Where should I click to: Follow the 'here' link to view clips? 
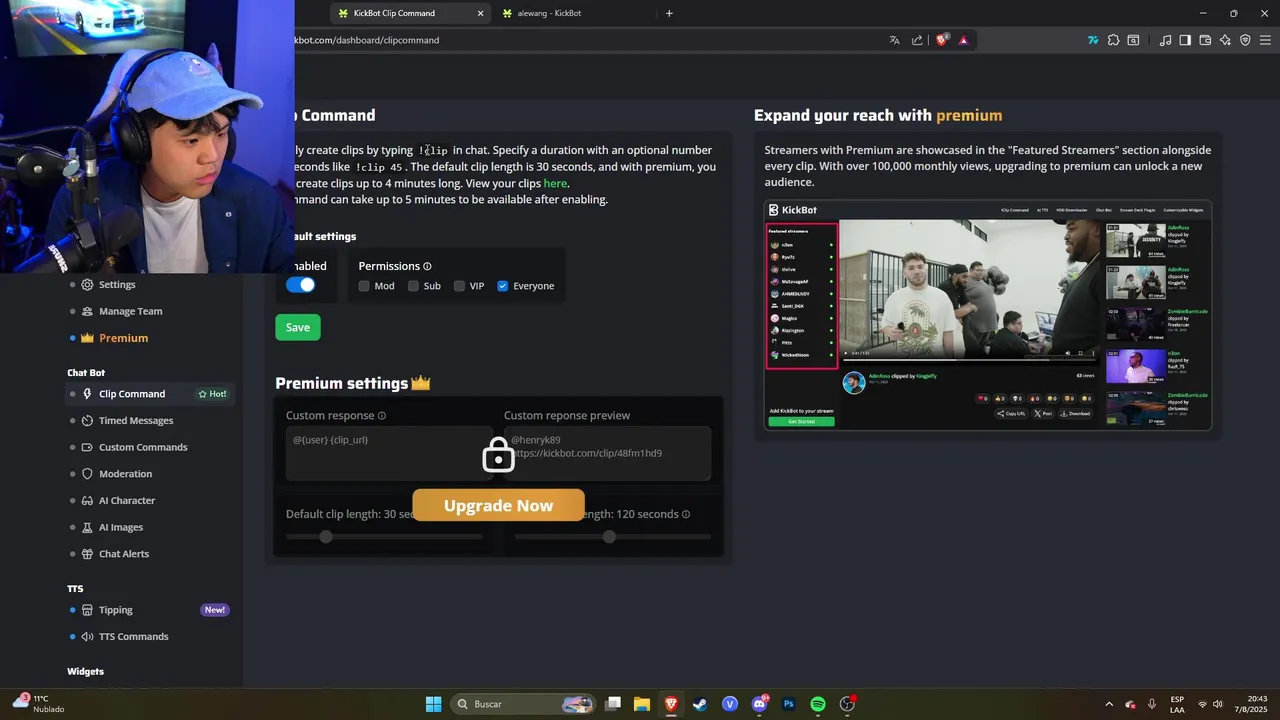click(x=555, y=184)
